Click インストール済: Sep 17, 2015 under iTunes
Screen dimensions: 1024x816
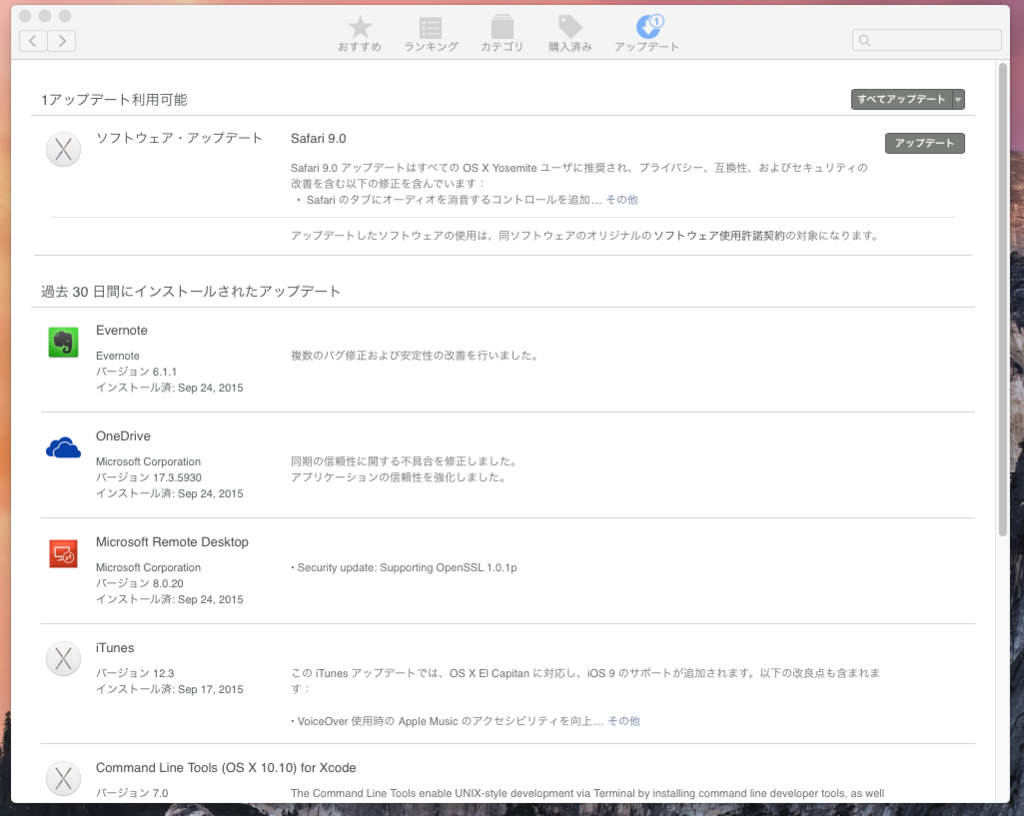click(x=169, y=689)
